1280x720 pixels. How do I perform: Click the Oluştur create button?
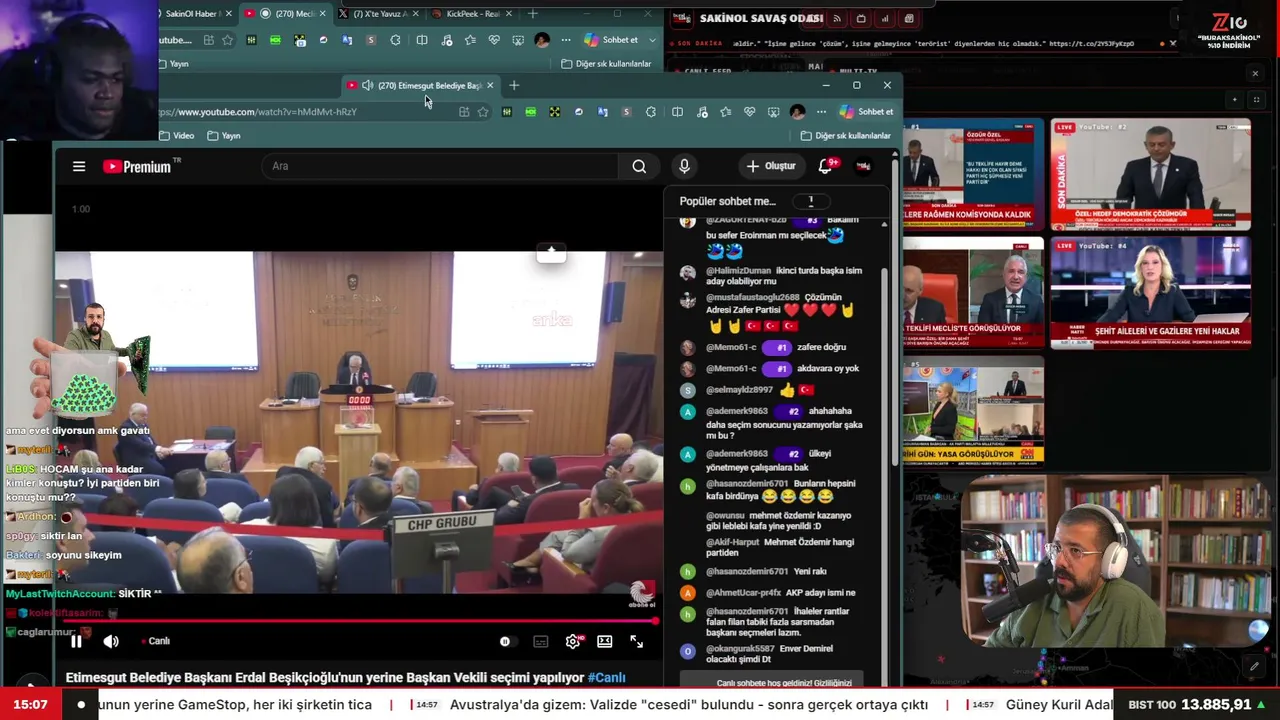coord(770,166)
